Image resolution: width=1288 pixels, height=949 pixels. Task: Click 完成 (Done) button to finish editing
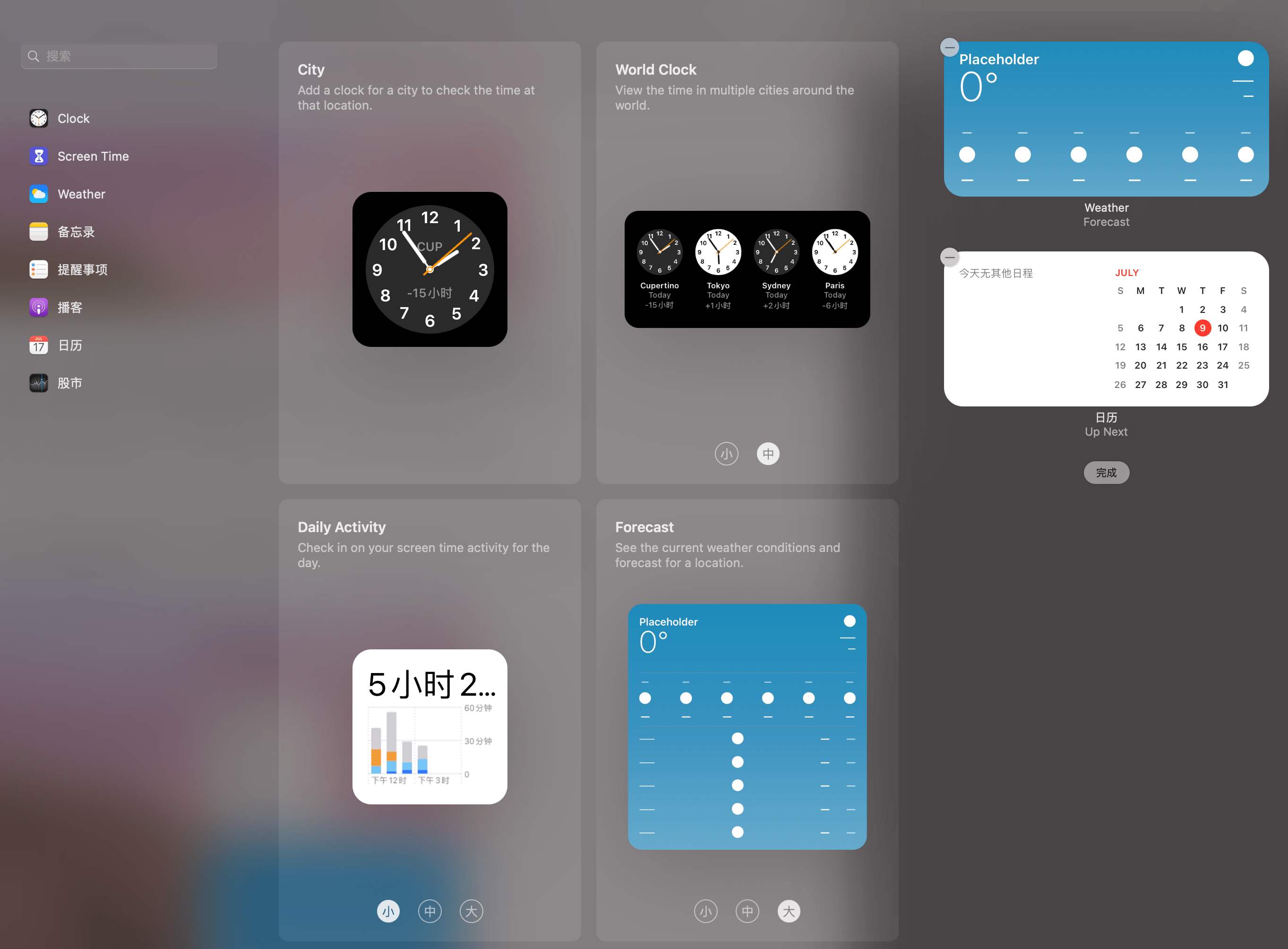point(1106,472)
